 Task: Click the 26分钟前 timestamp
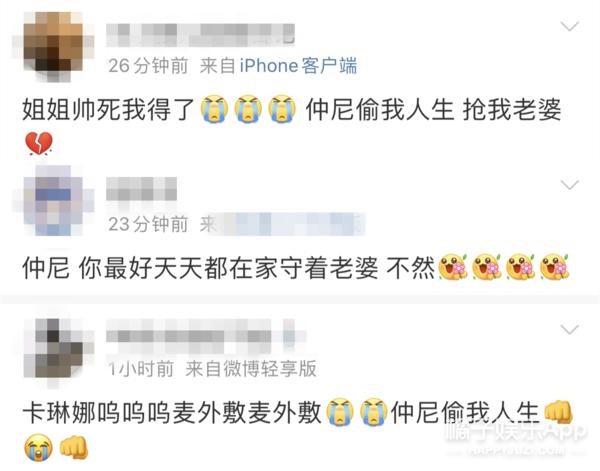[x=148, y=66]
